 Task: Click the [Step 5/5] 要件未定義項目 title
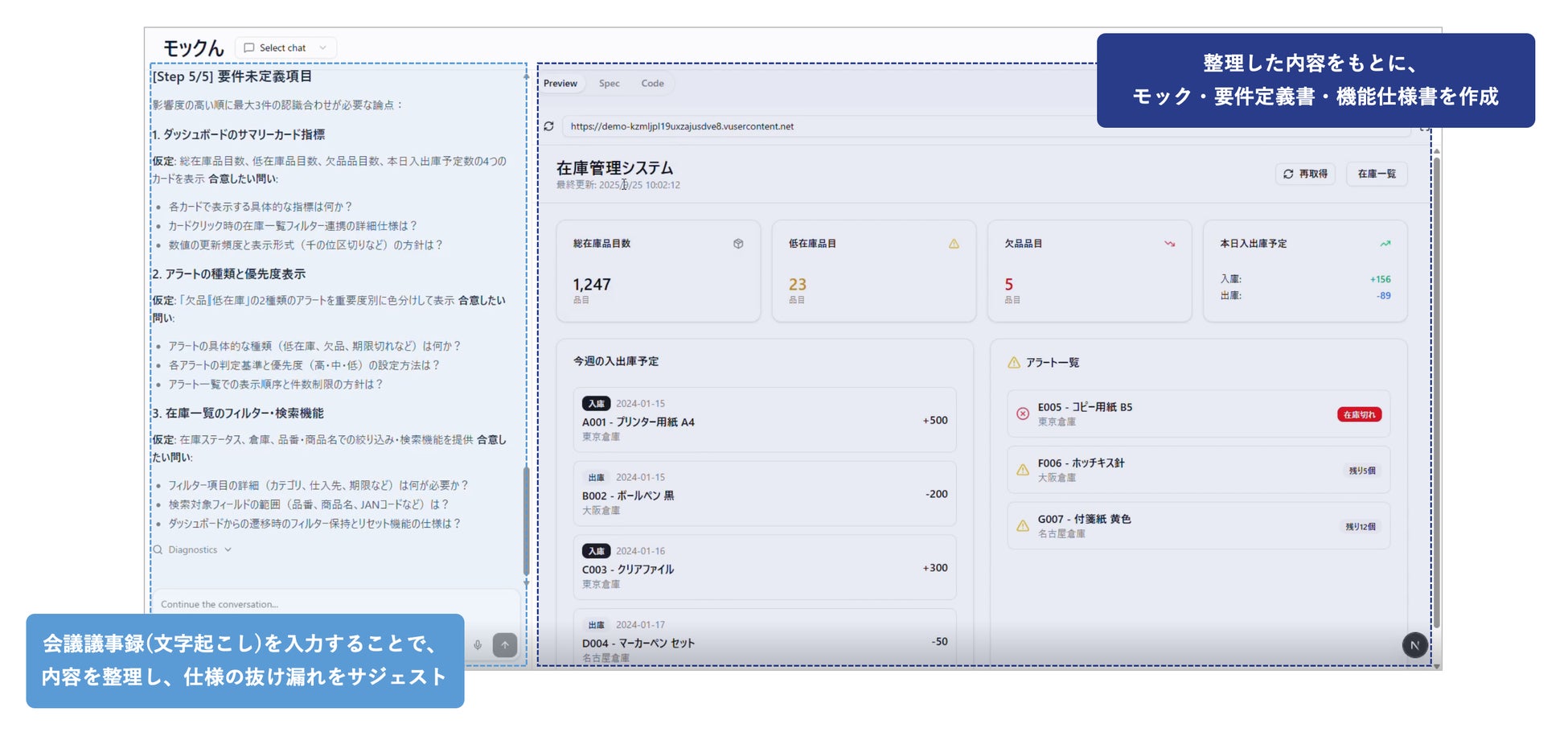click(x=232, y=76)
